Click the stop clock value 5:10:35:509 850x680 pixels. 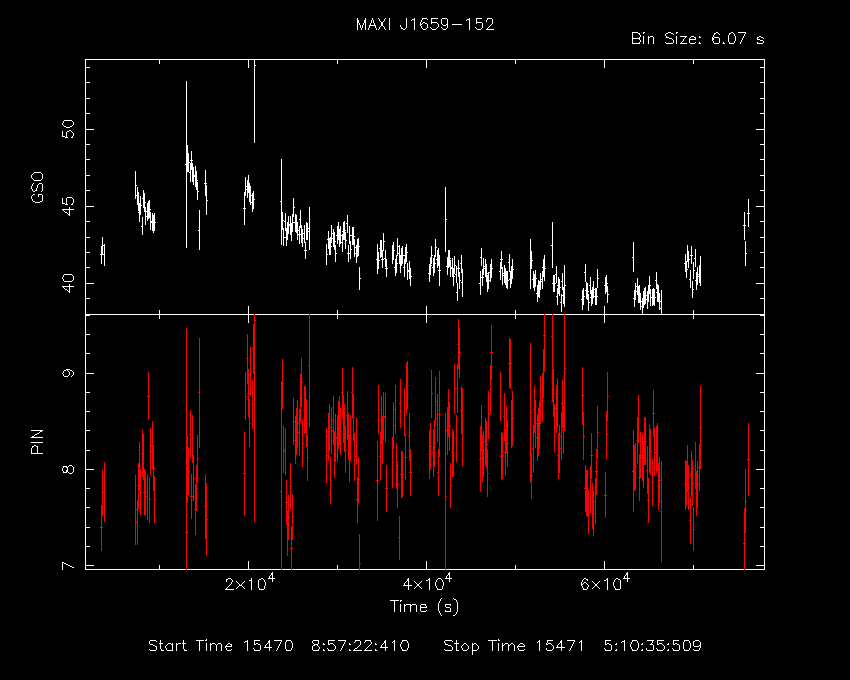point(653,646)
